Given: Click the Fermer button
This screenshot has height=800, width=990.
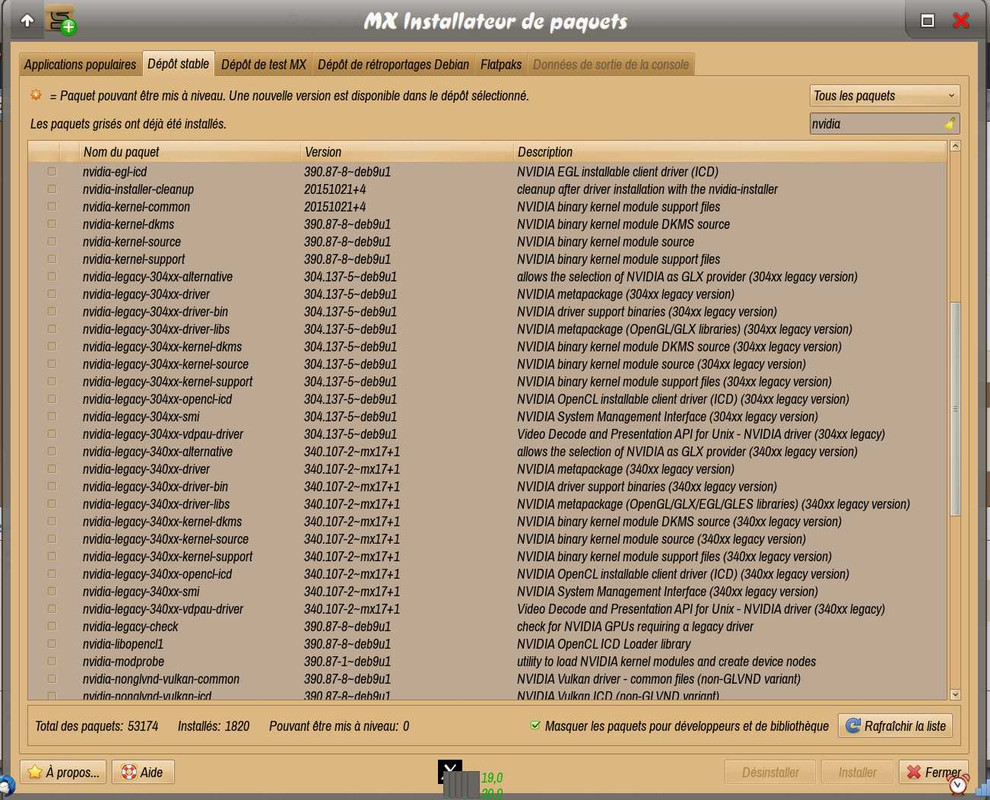Looking at the screenshot, I should point(934,772).
